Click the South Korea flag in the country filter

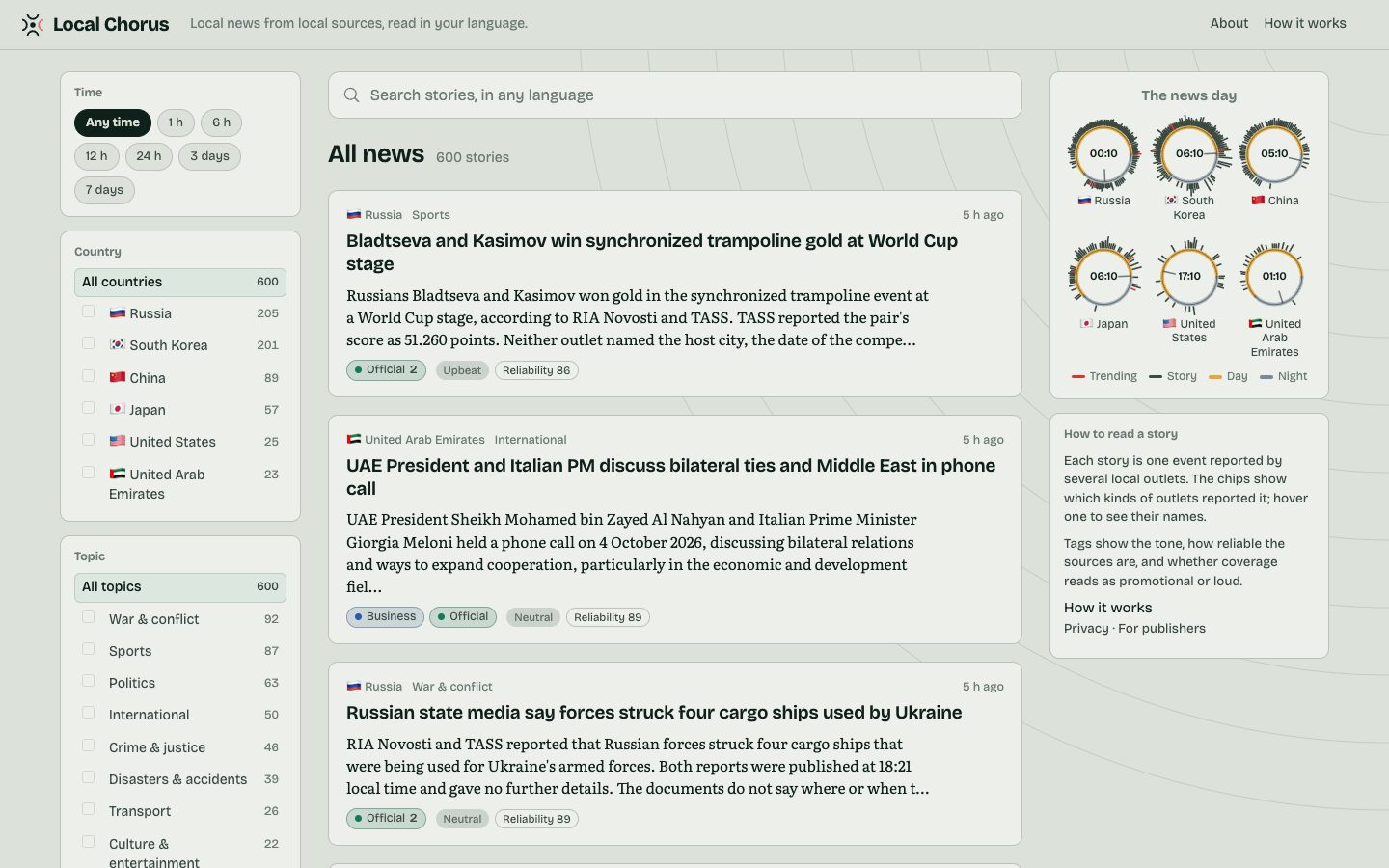pos(118,345)
